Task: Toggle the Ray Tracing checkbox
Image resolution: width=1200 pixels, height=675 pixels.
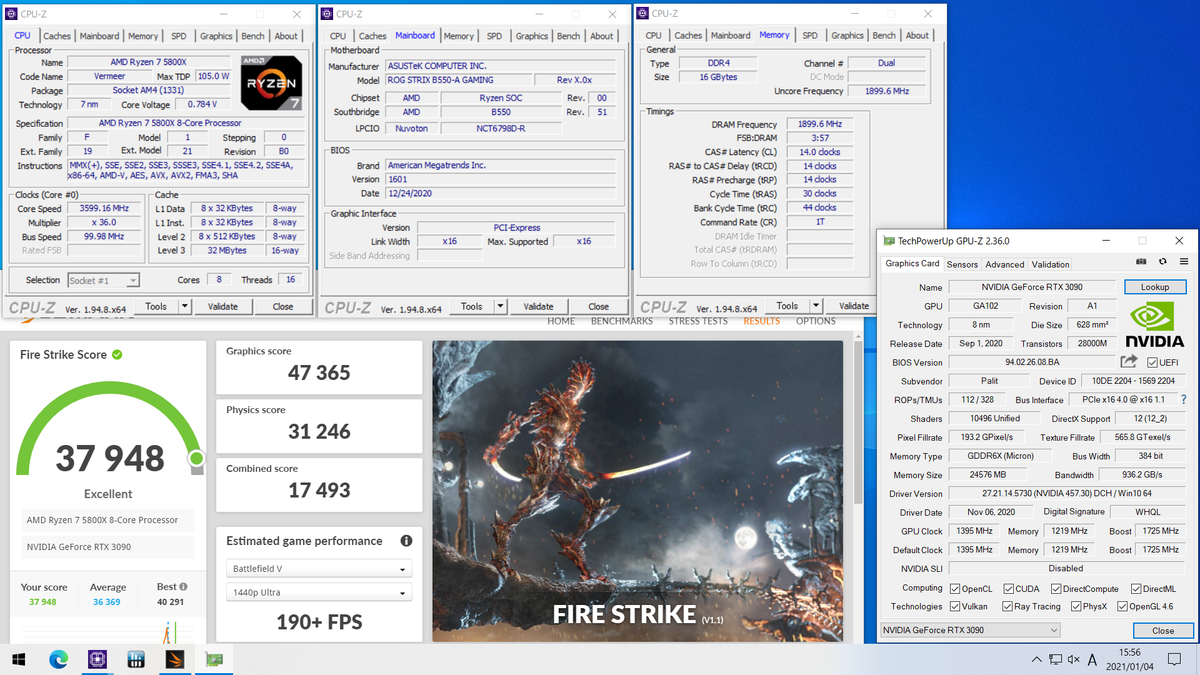Action: click(1008, 606)
